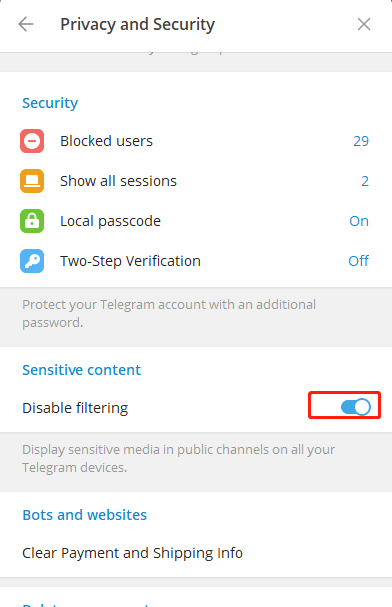Click the blue key verification icon

pos(32,261)
